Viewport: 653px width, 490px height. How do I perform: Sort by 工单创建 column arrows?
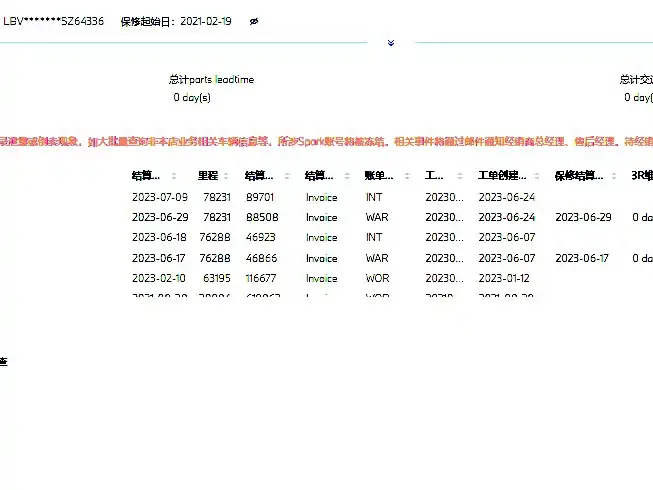click(537, 176)
